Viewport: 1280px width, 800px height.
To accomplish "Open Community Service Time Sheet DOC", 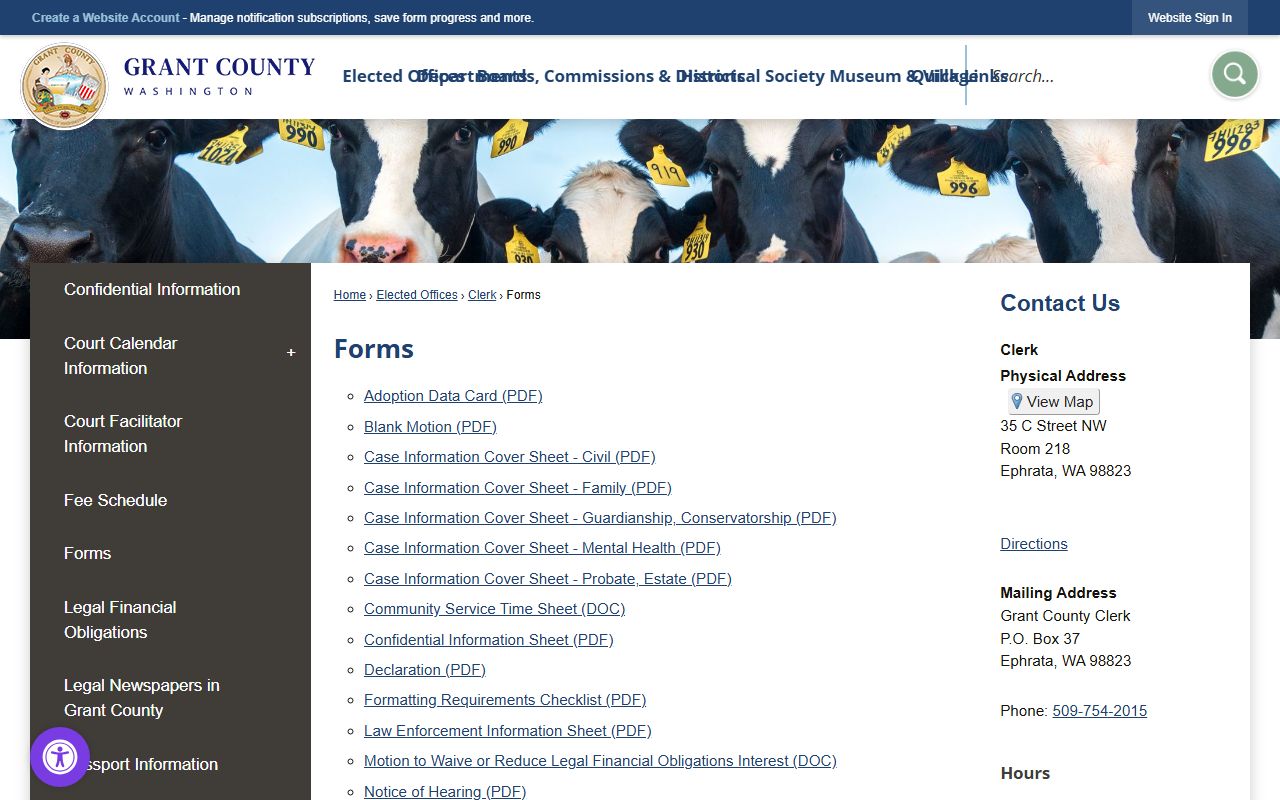I will point(494,609).
